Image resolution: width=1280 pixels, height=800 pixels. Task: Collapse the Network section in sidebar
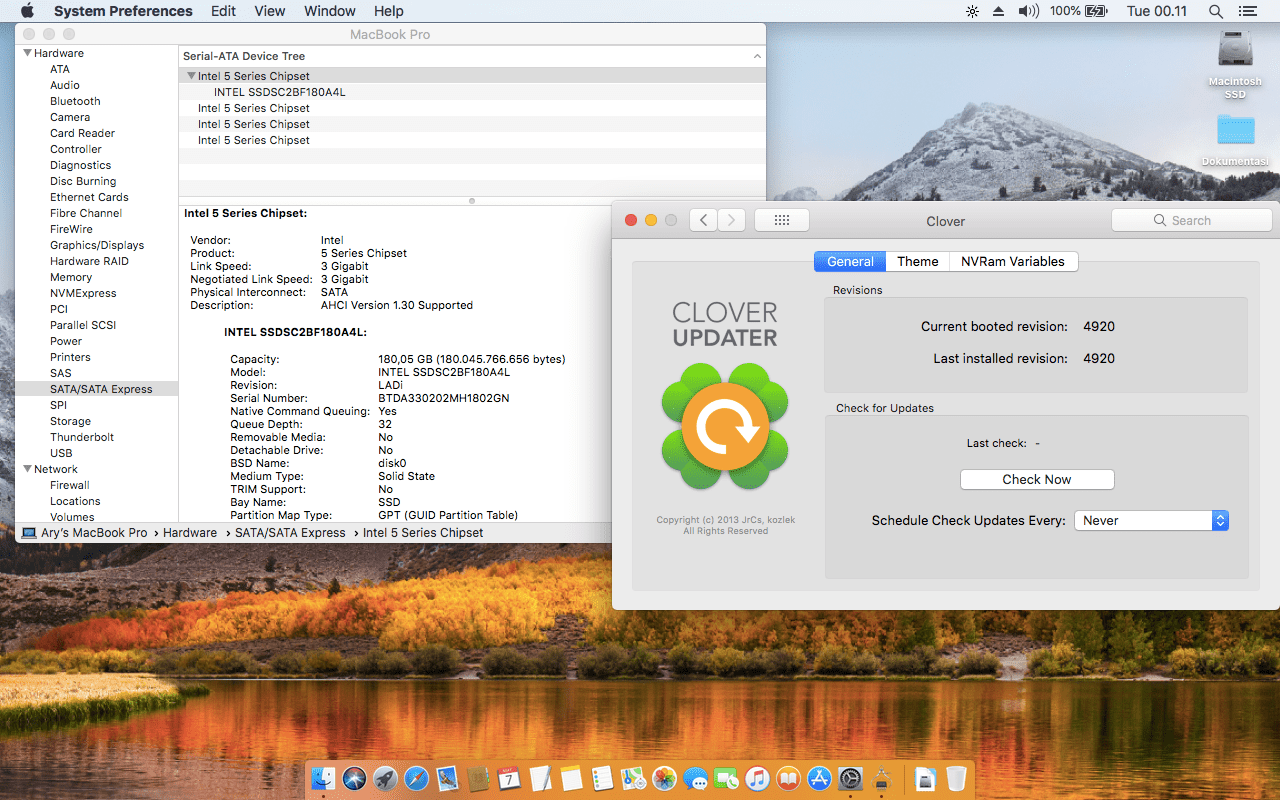point(28,469)
